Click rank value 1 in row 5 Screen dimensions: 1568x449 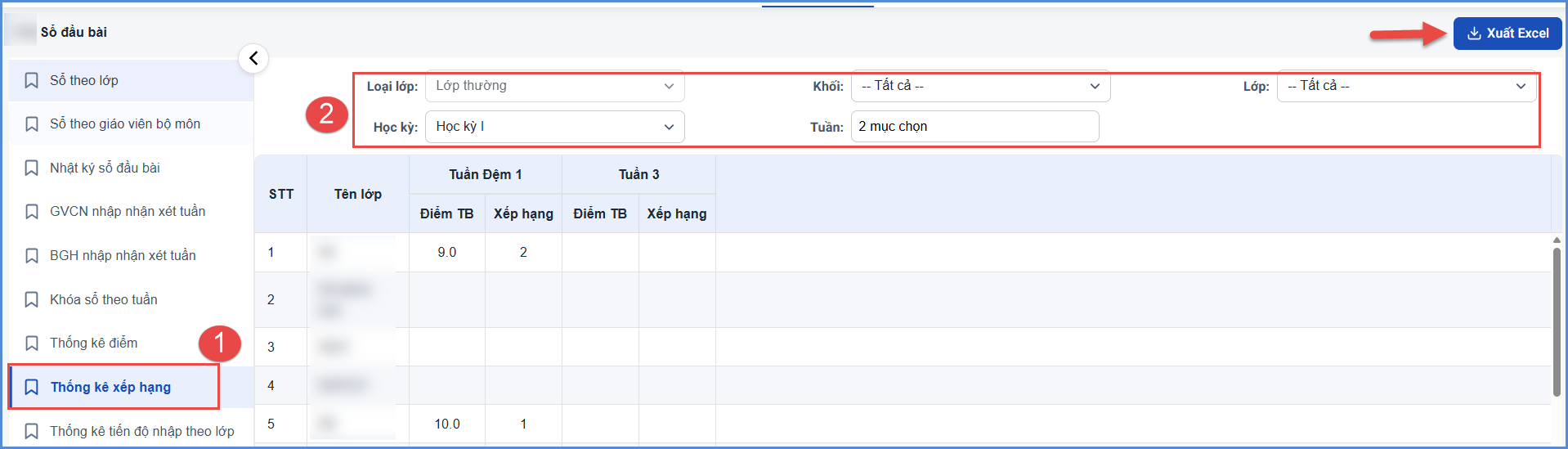[523, 424]
